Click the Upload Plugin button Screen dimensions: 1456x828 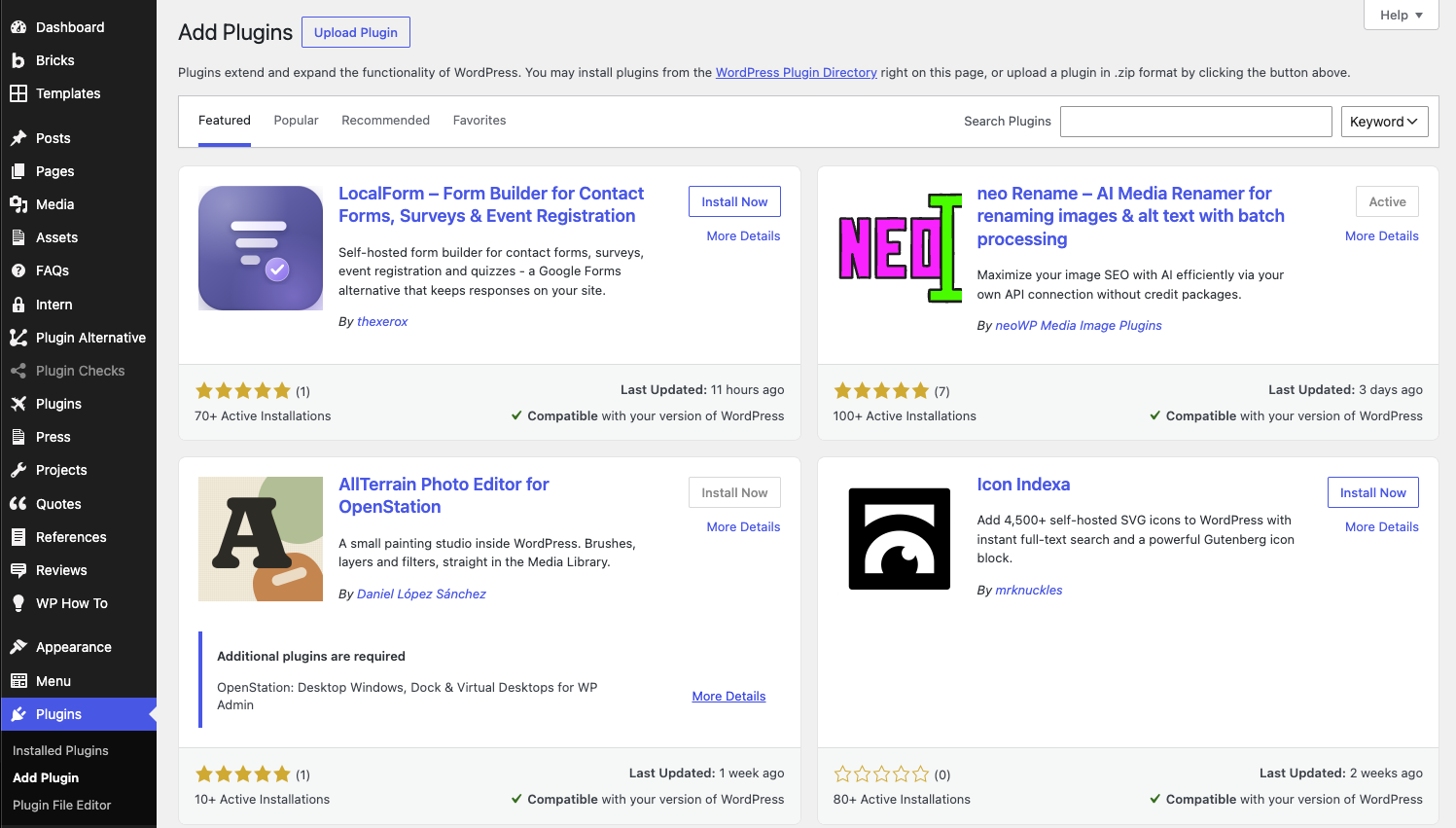(356, 32)
